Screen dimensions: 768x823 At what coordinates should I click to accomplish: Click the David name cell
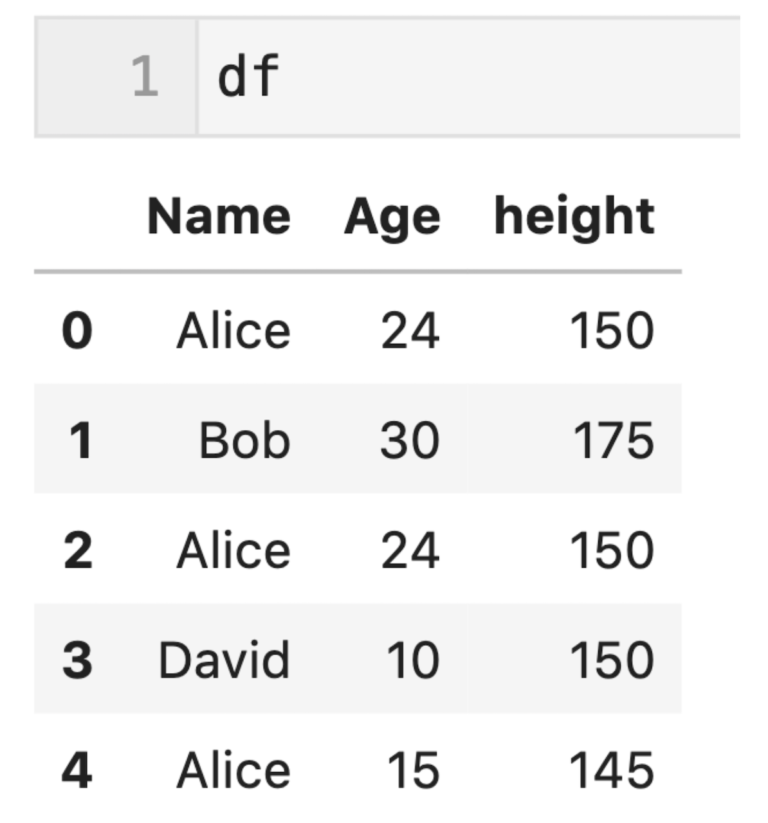coord(224,660)
